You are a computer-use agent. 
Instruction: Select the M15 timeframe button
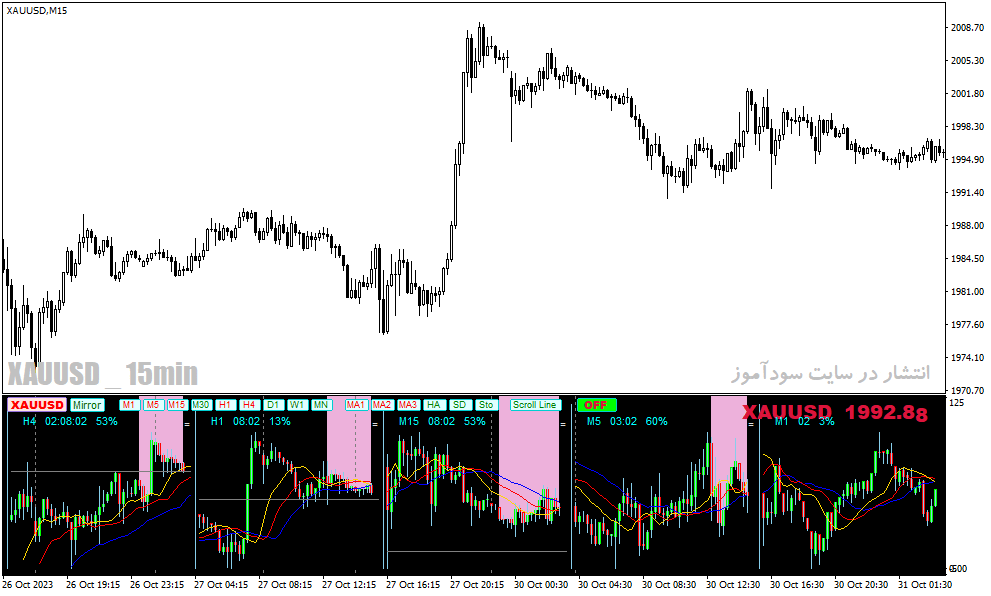click(176, 404)
